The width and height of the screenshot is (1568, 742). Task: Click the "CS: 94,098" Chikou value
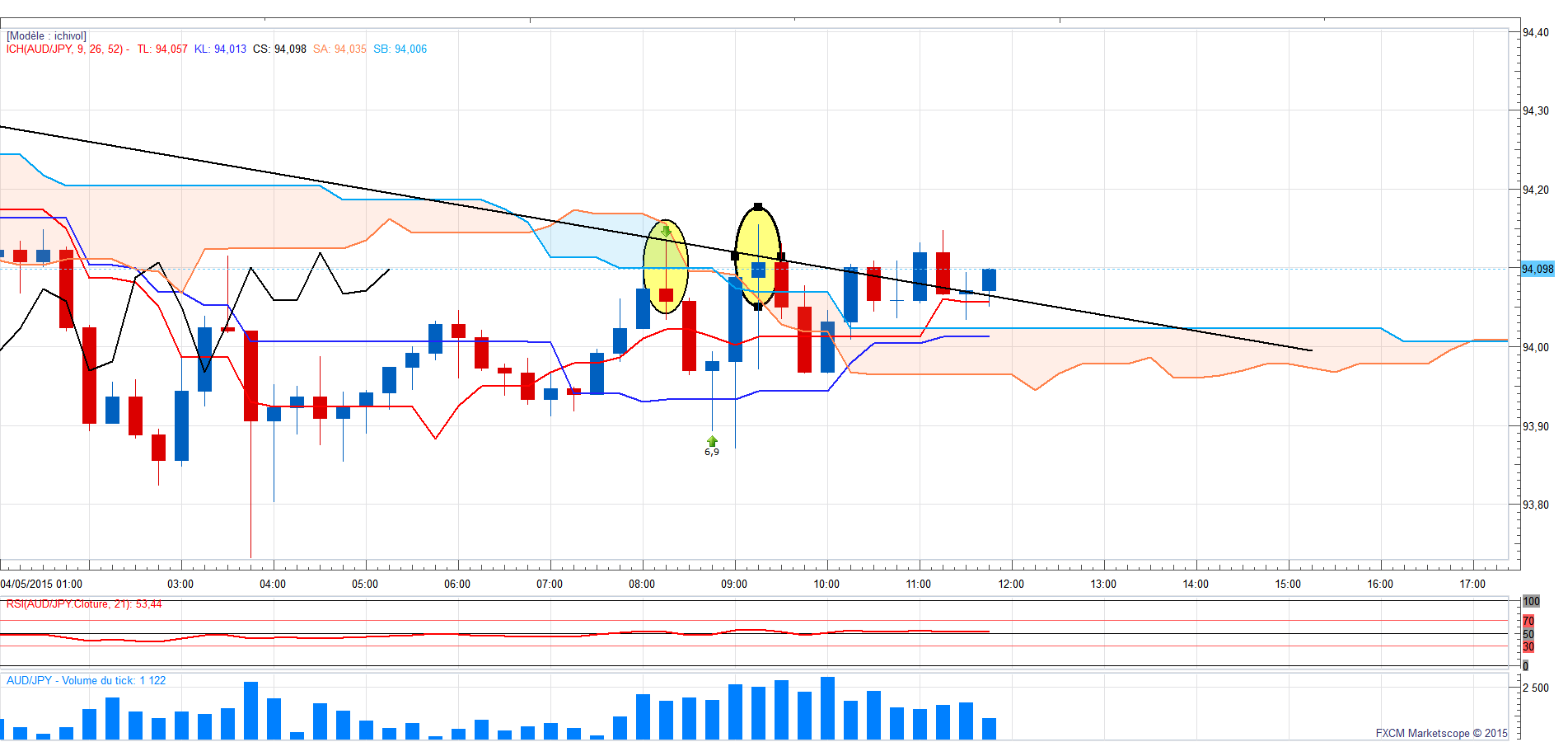point(279,49)
